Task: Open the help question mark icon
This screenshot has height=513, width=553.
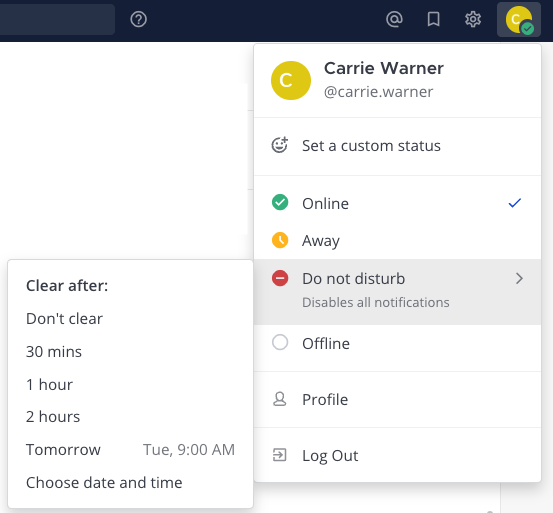Action: [138, 19]
